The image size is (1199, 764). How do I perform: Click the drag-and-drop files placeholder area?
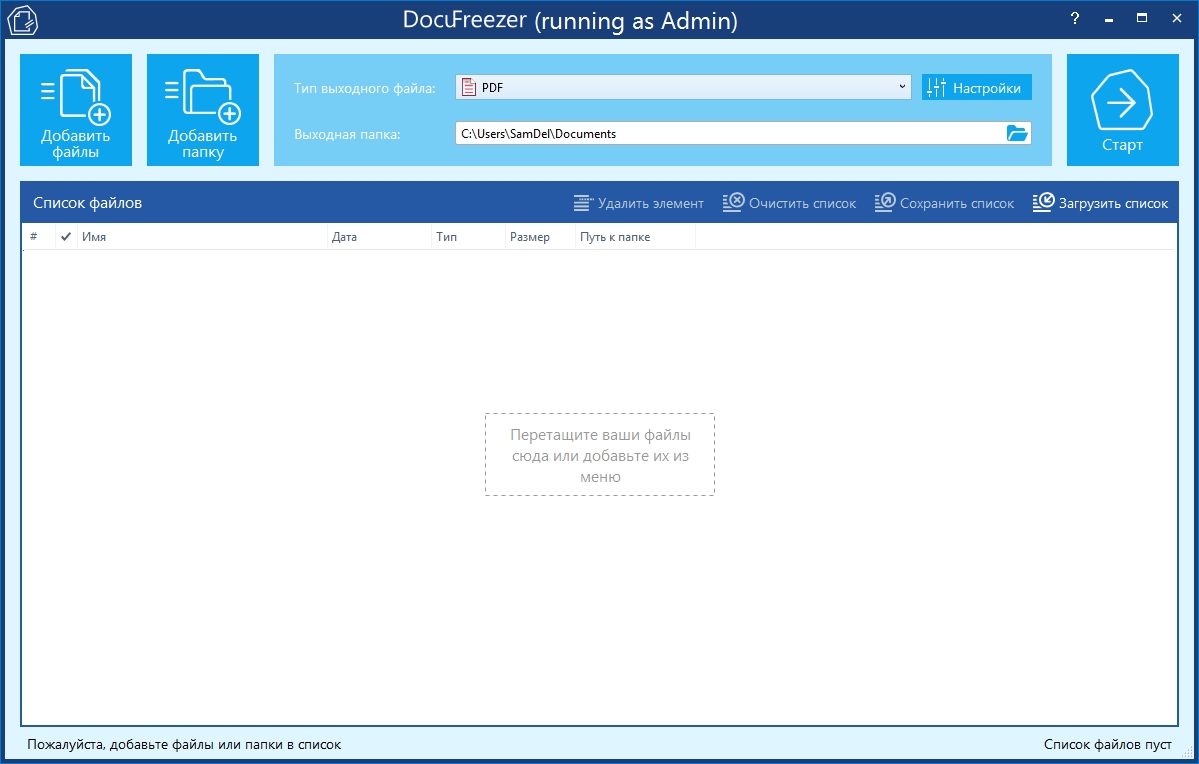(x=600, y=454)
